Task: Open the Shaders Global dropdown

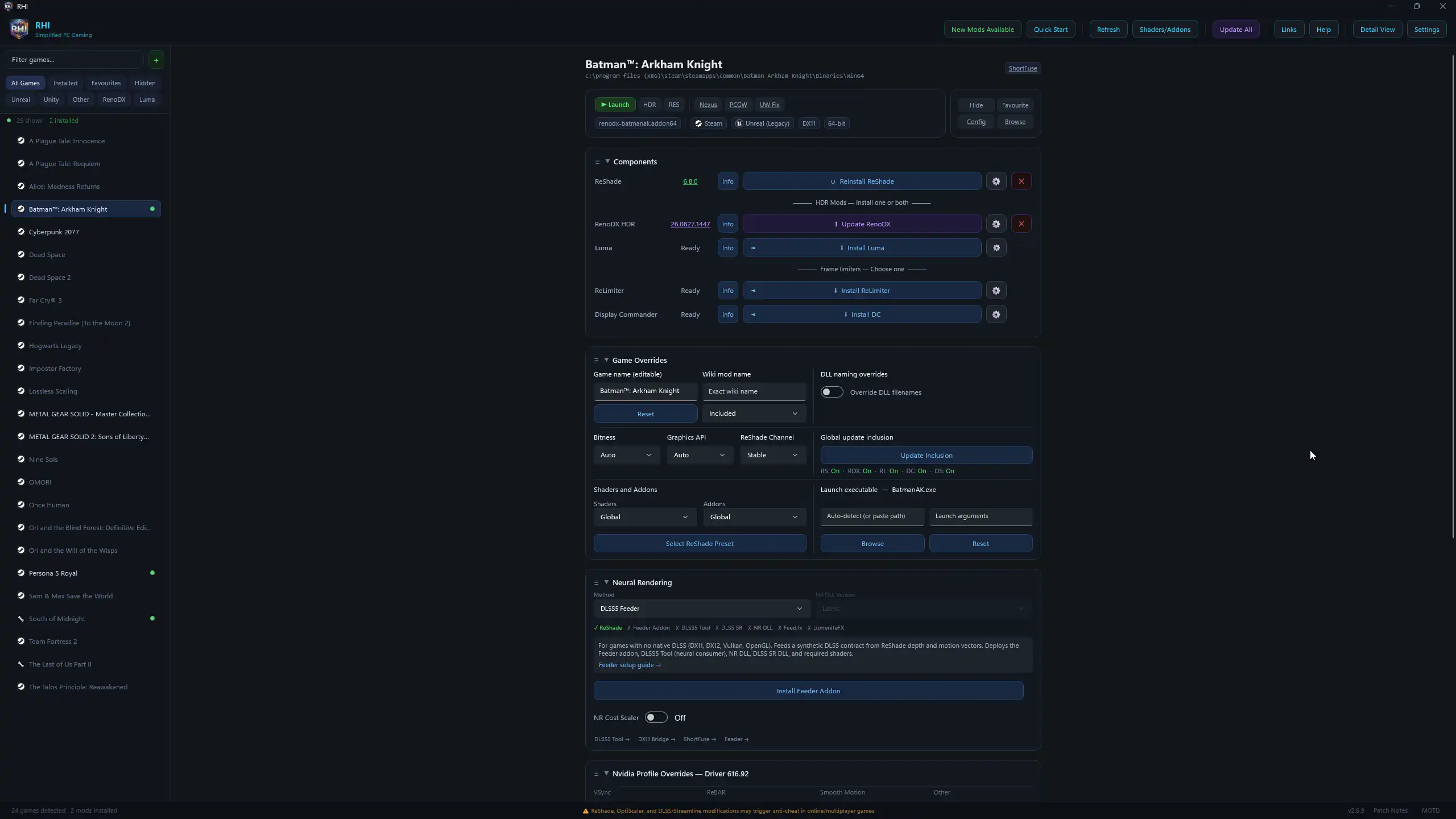Action: [644, 517]
